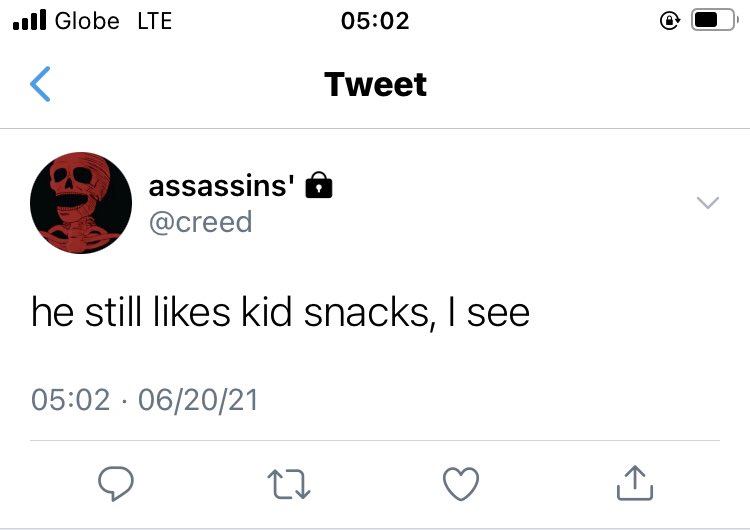Tap the 06/20/21 tweet date

(198, 400)
